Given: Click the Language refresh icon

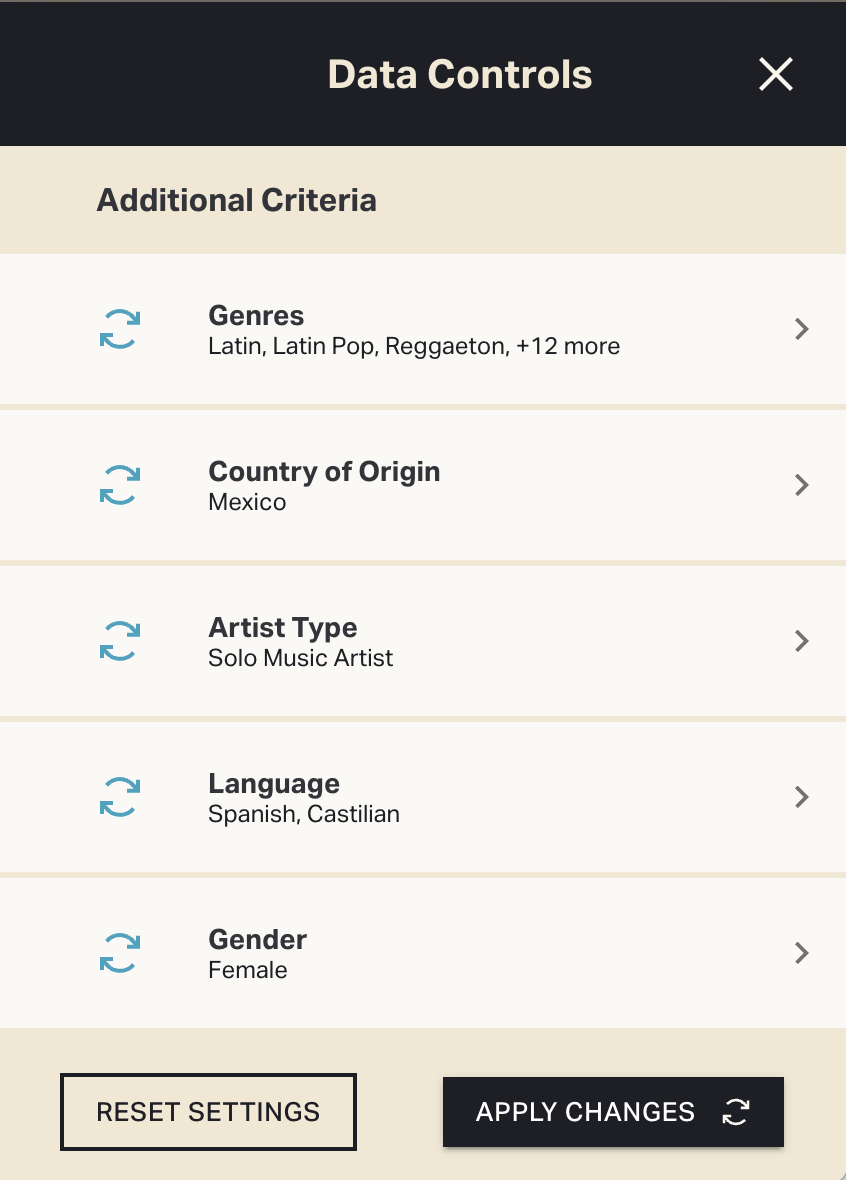Looking at the screenshot, I should [x=120, y=797].
